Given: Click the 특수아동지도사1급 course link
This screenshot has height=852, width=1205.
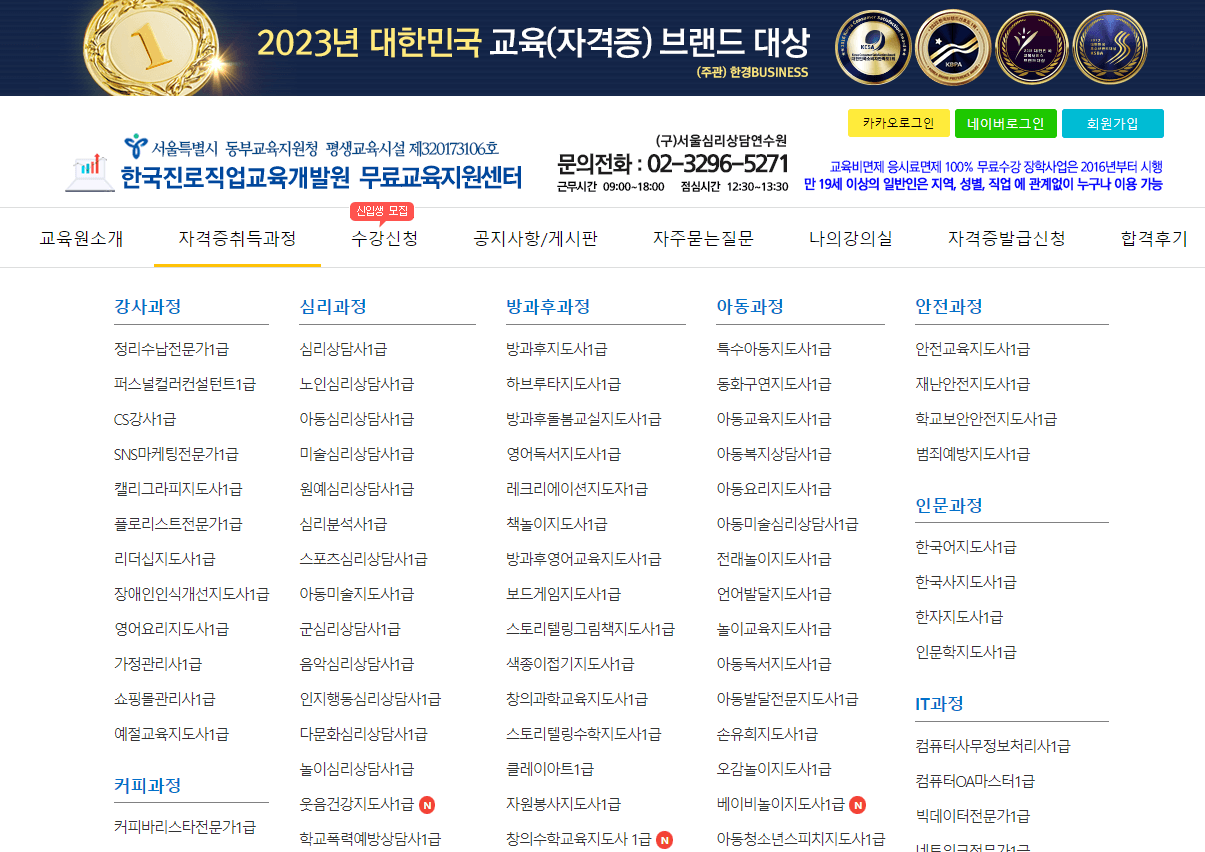Looking at the screenshot, I should tap(772, 348).
